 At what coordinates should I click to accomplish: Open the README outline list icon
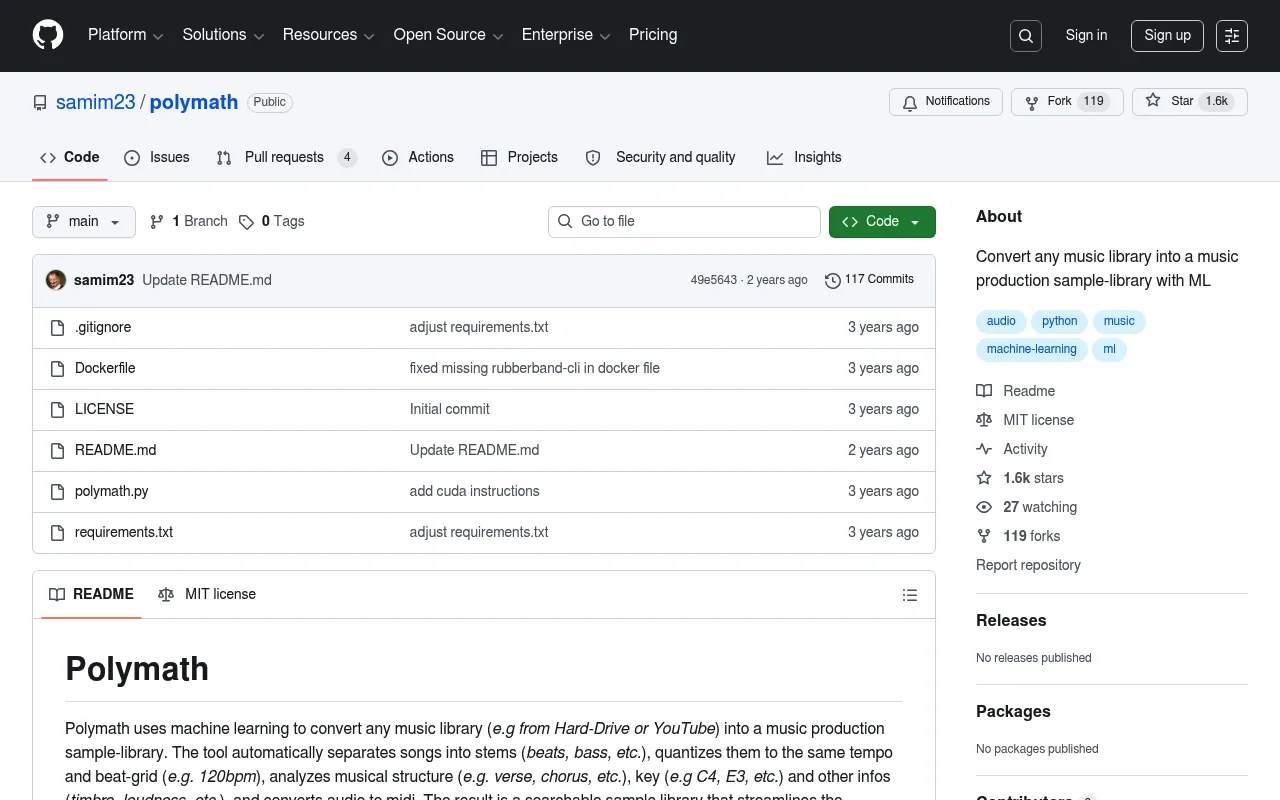910,595
